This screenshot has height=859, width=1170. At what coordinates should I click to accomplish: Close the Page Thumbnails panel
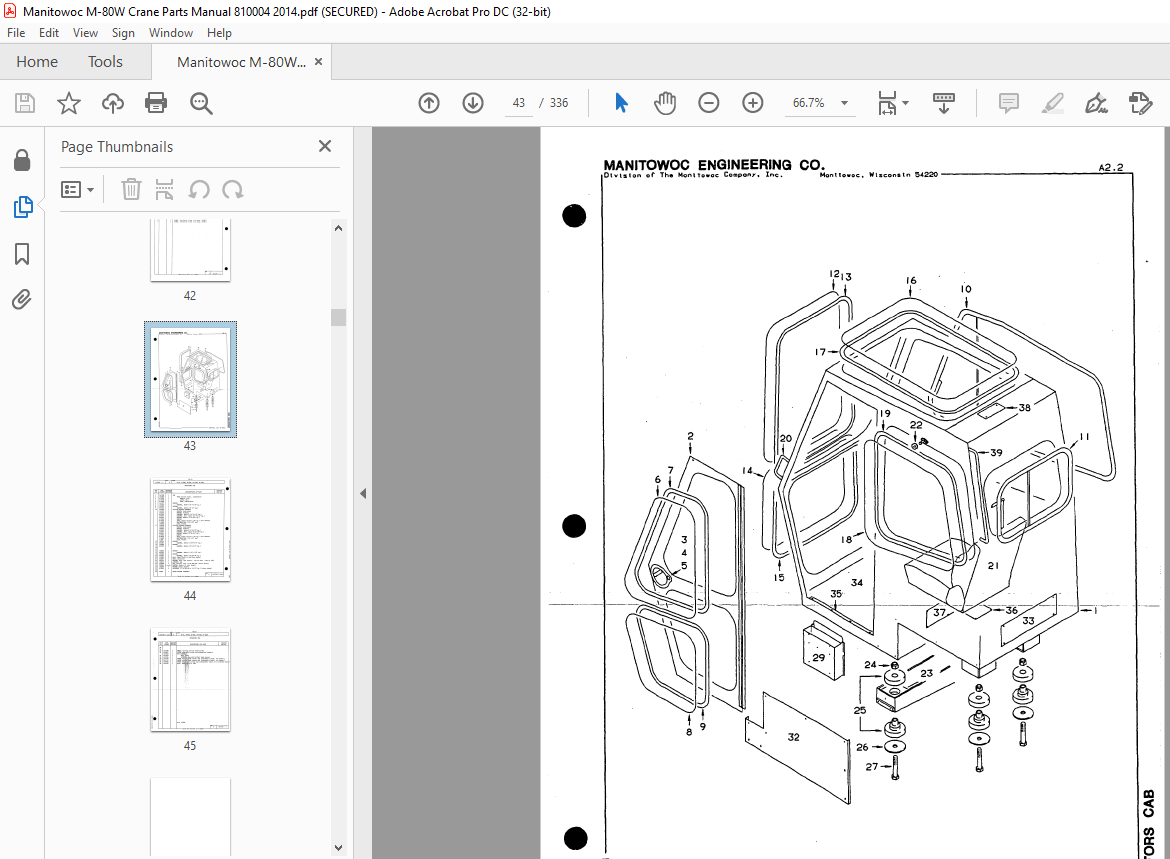coord(325,146)
